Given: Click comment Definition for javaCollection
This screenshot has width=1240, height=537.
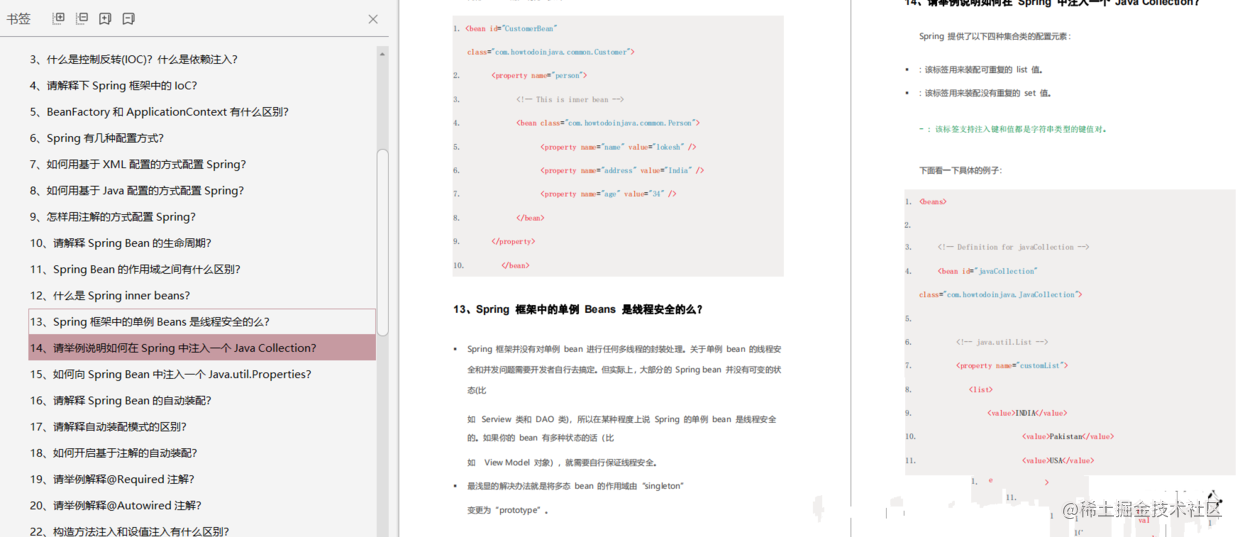Looking at the screenshot, I should [1013, 247].
